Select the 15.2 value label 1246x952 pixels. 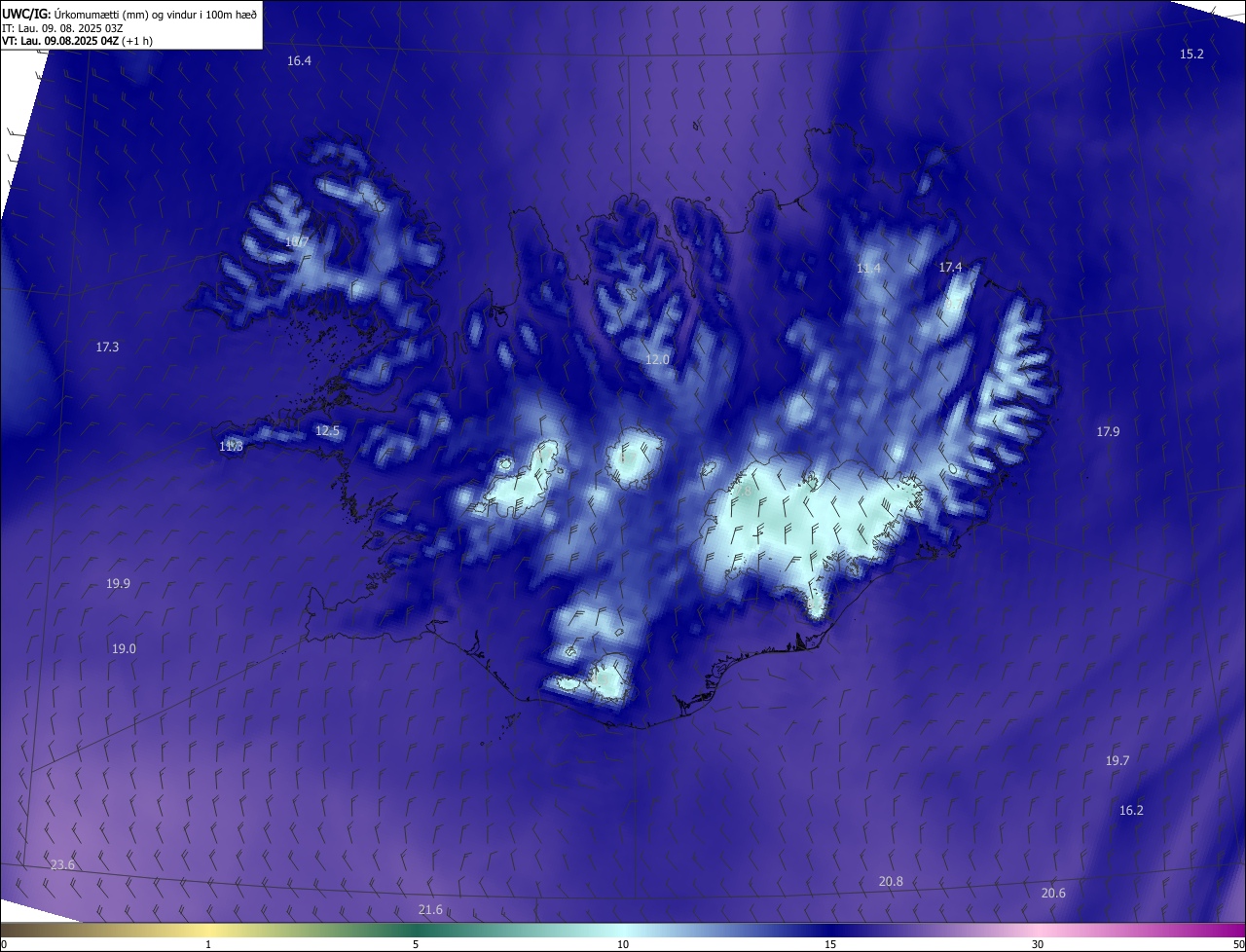tap(1191, 55)
